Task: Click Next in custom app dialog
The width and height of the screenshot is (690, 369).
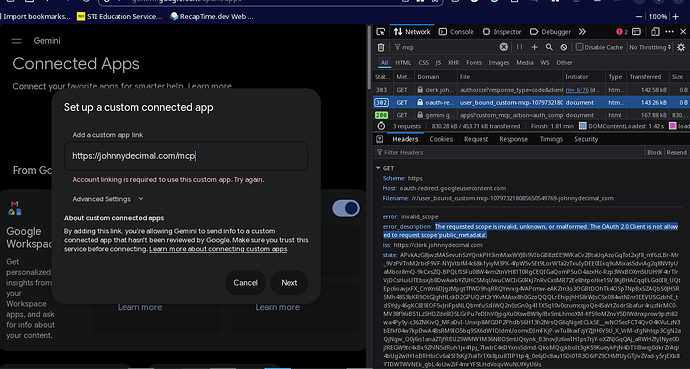Action: (289, 283)
